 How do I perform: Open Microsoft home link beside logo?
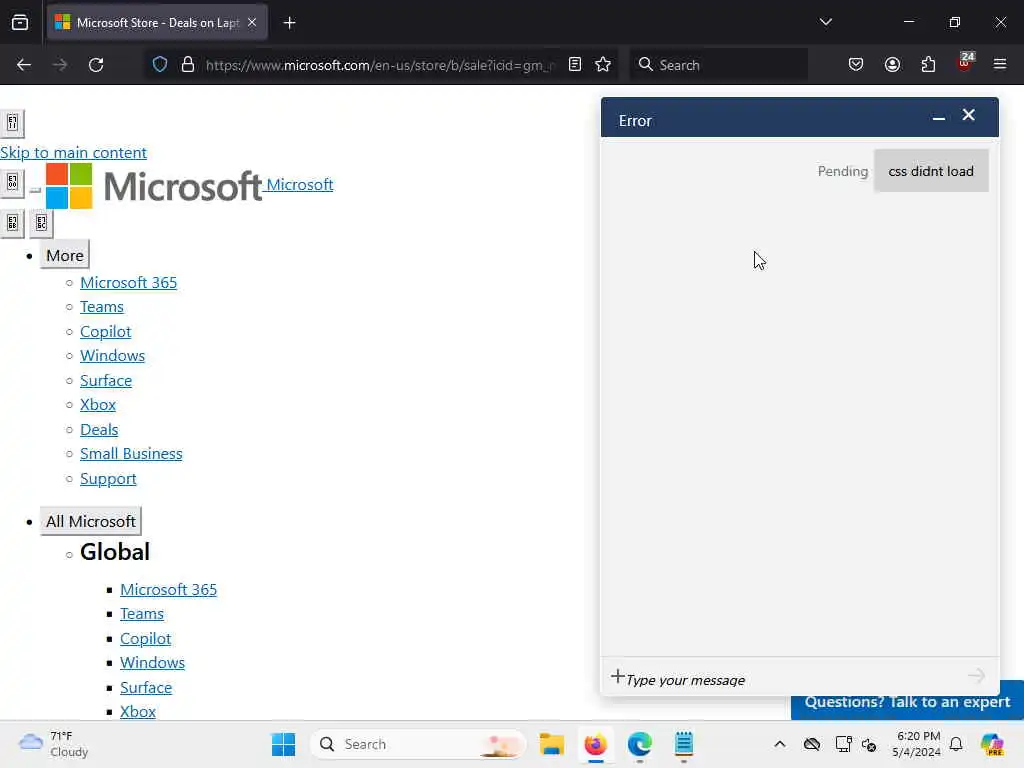tap(300, 185)
